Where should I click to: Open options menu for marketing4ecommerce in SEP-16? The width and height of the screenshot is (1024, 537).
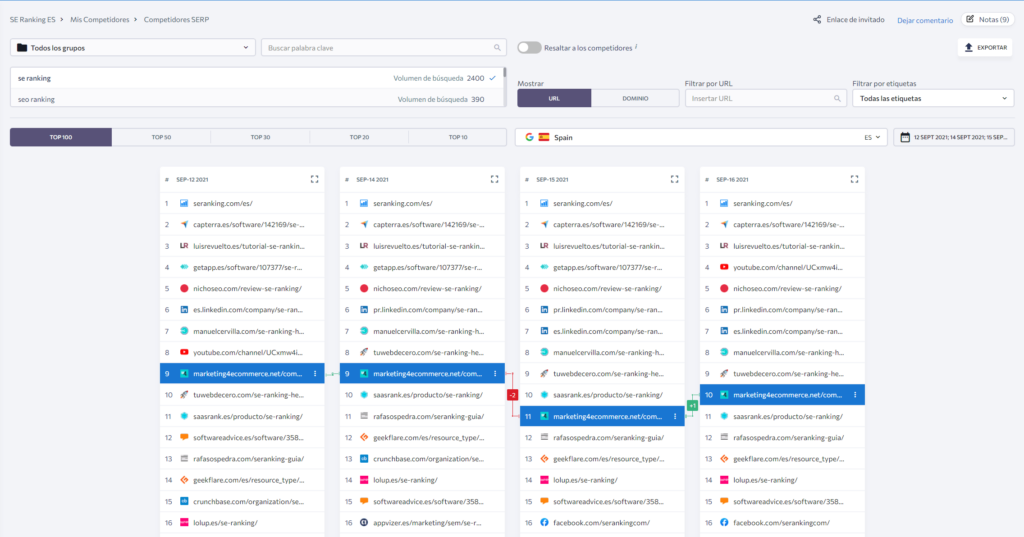(x=855, y=395)
